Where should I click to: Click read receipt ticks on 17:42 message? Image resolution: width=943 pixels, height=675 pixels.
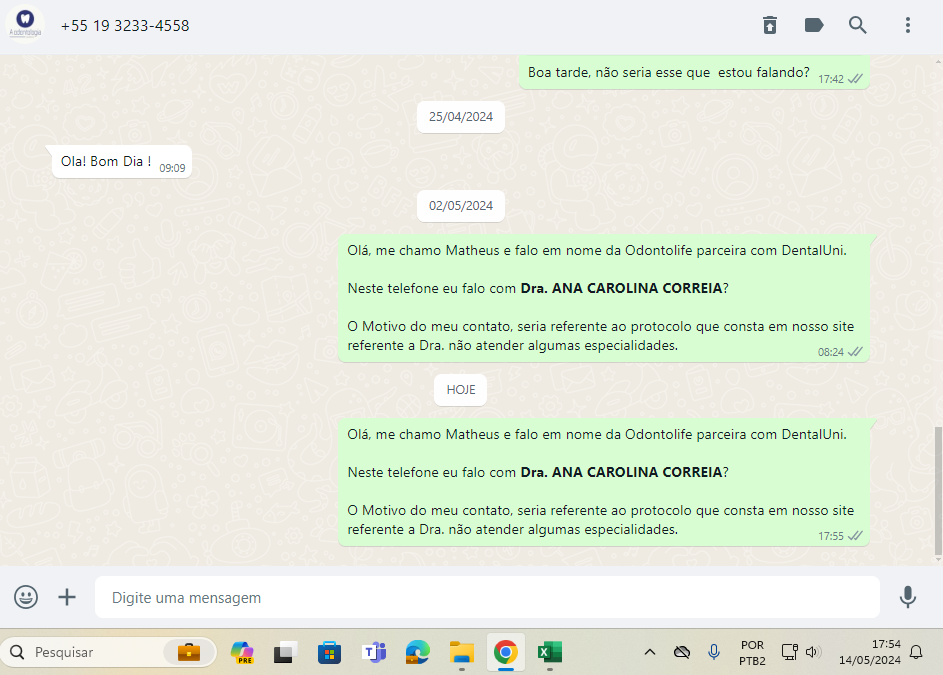(855, 79)
